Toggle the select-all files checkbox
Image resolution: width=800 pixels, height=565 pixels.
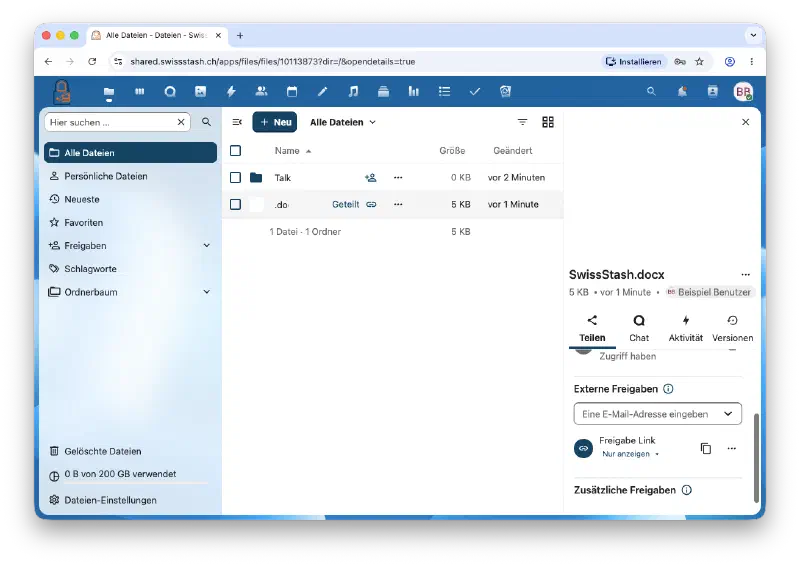[x=235, y=151]
